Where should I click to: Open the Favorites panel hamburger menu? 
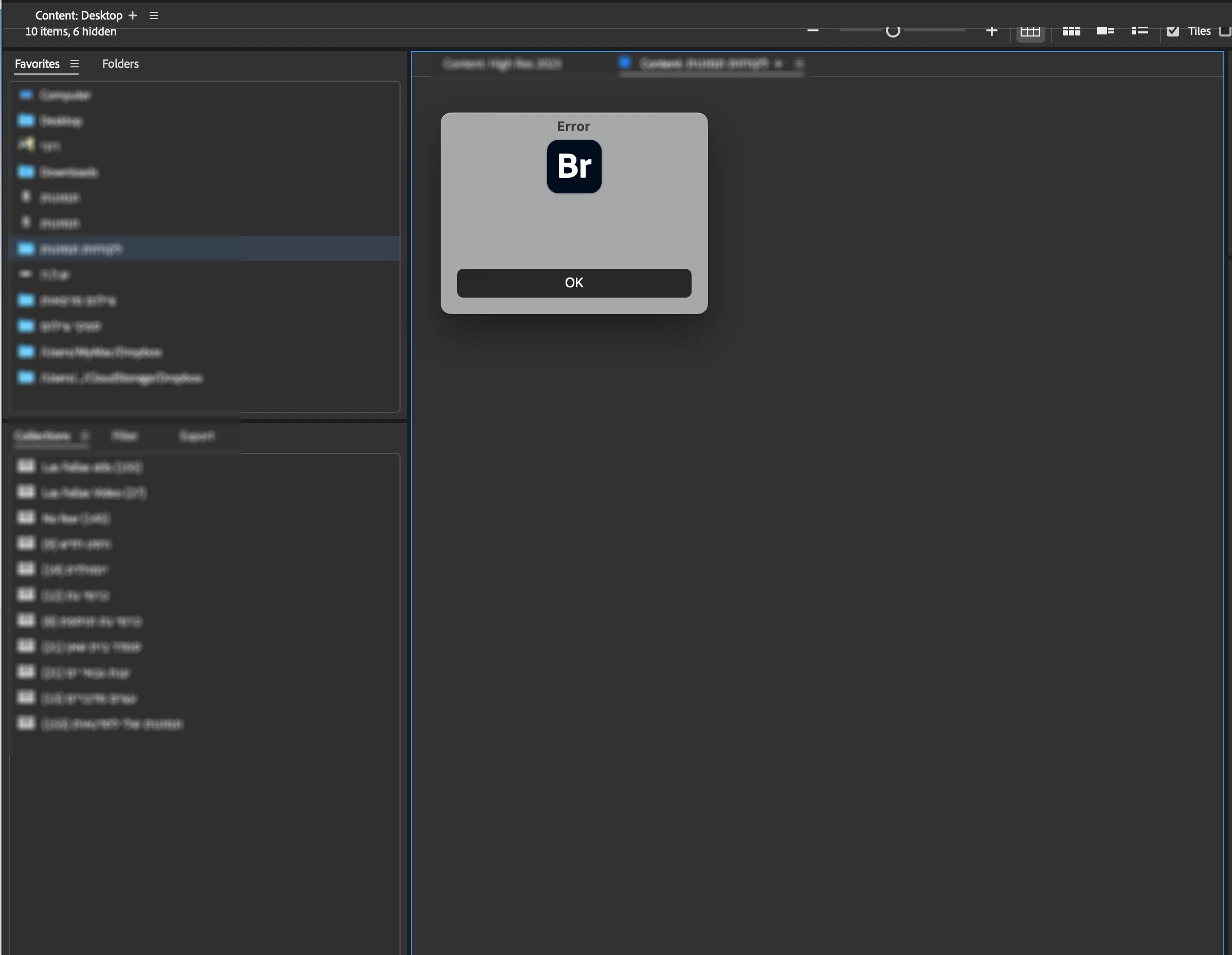point(75,64)
